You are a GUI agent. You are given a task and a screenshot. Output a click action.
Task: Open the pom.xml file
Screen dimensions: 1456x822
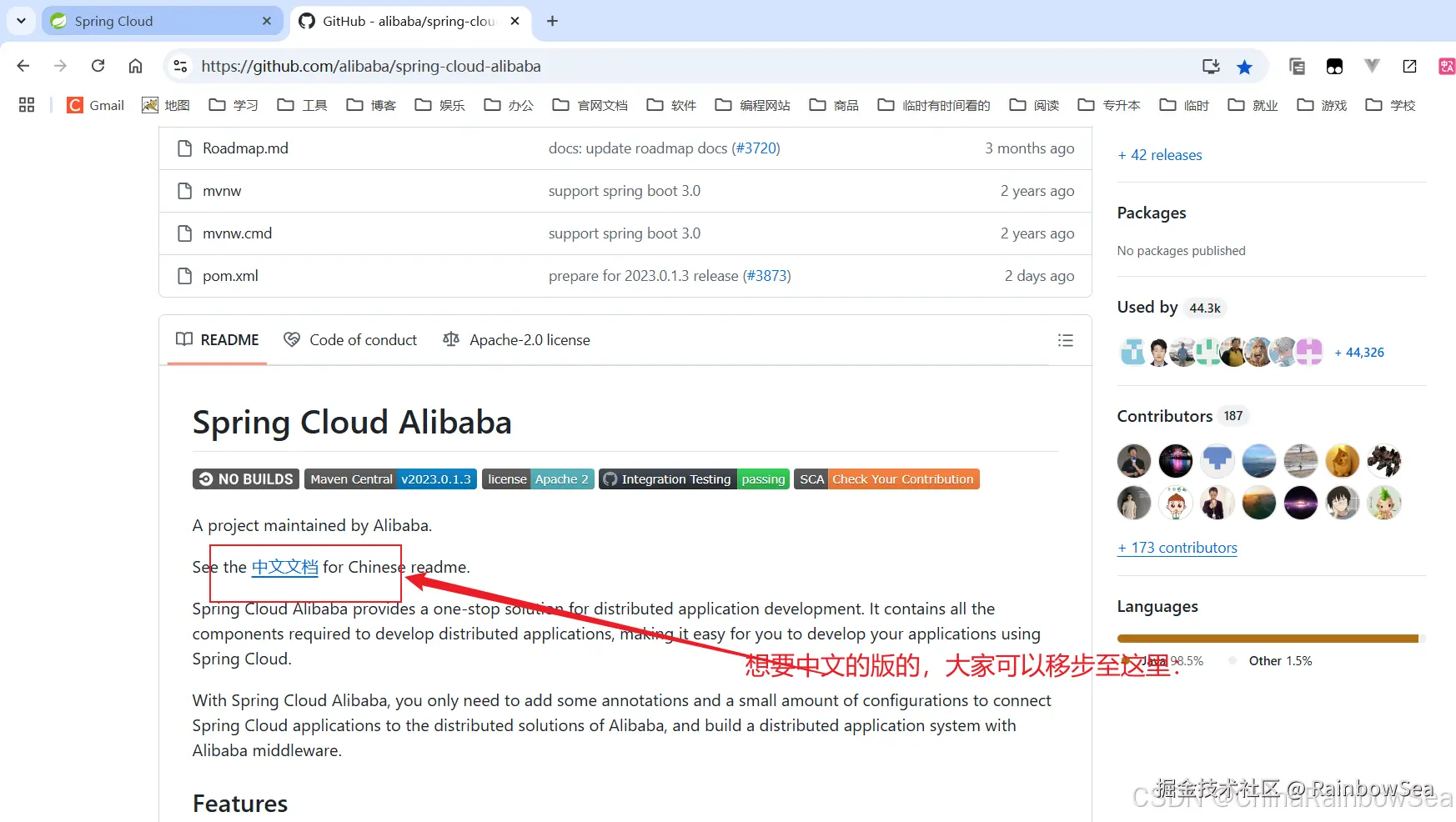pos(230,276)
